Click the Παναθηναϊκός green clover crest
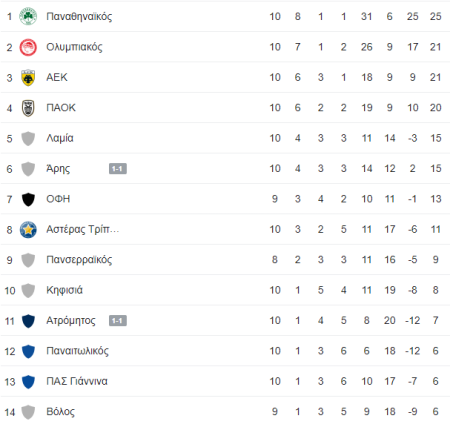Screen dimensions: 450x427 [x=28, y=16]
